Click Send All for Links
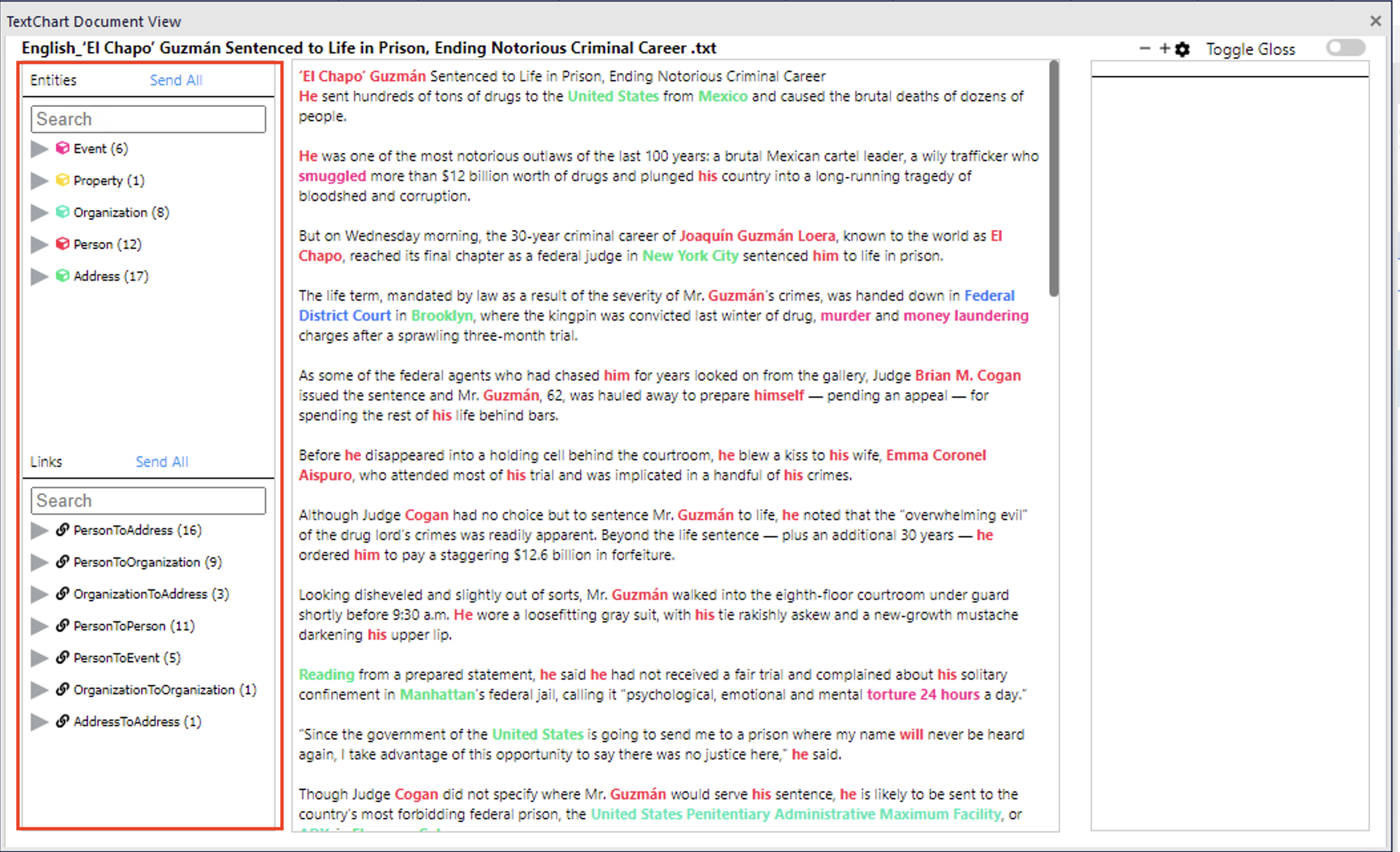The height and width of the screenshot is (852, 1400). click(x=162, y=461)
